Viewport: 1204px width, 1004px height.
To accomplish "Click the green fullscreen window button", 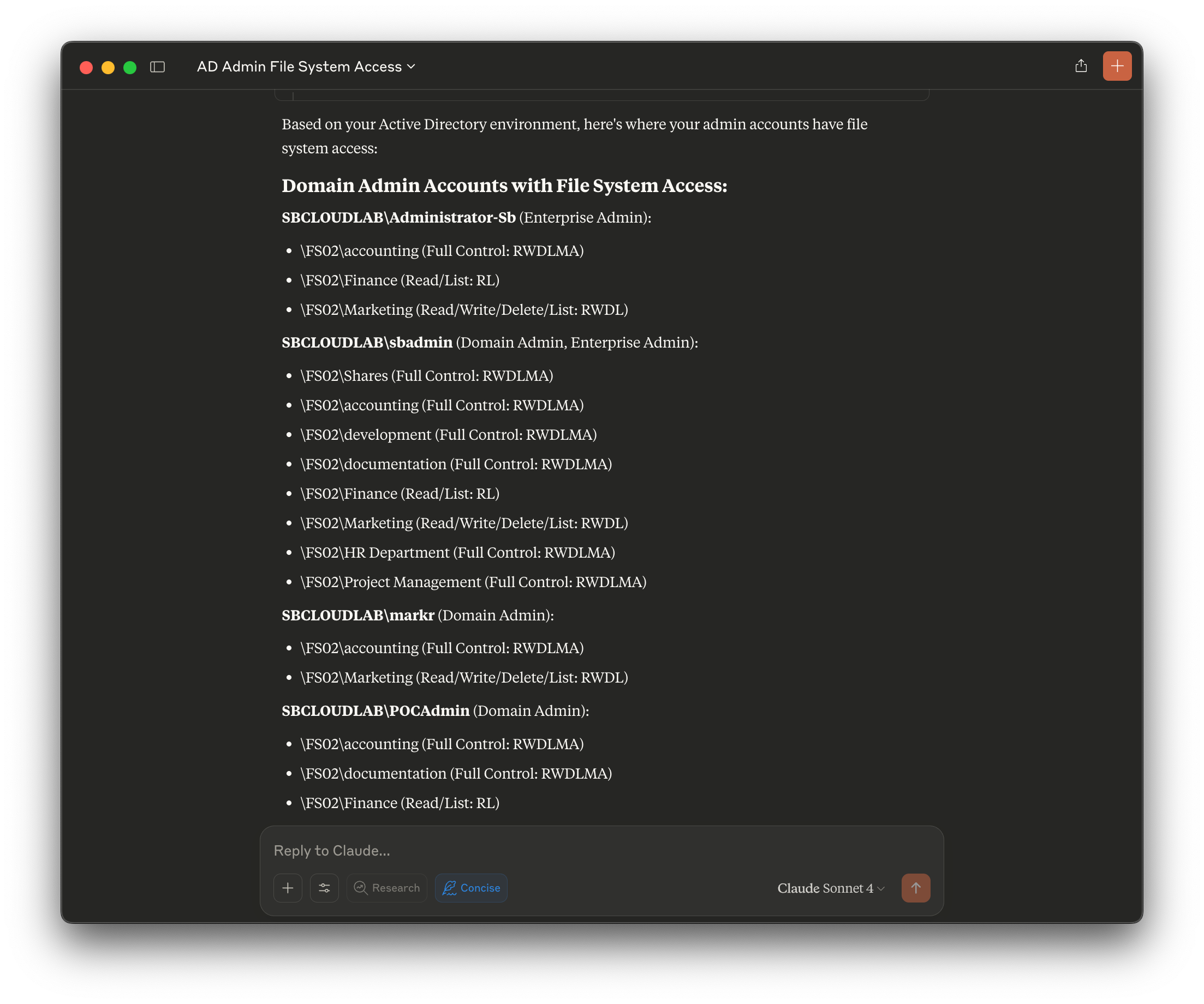I will (130, 68).
